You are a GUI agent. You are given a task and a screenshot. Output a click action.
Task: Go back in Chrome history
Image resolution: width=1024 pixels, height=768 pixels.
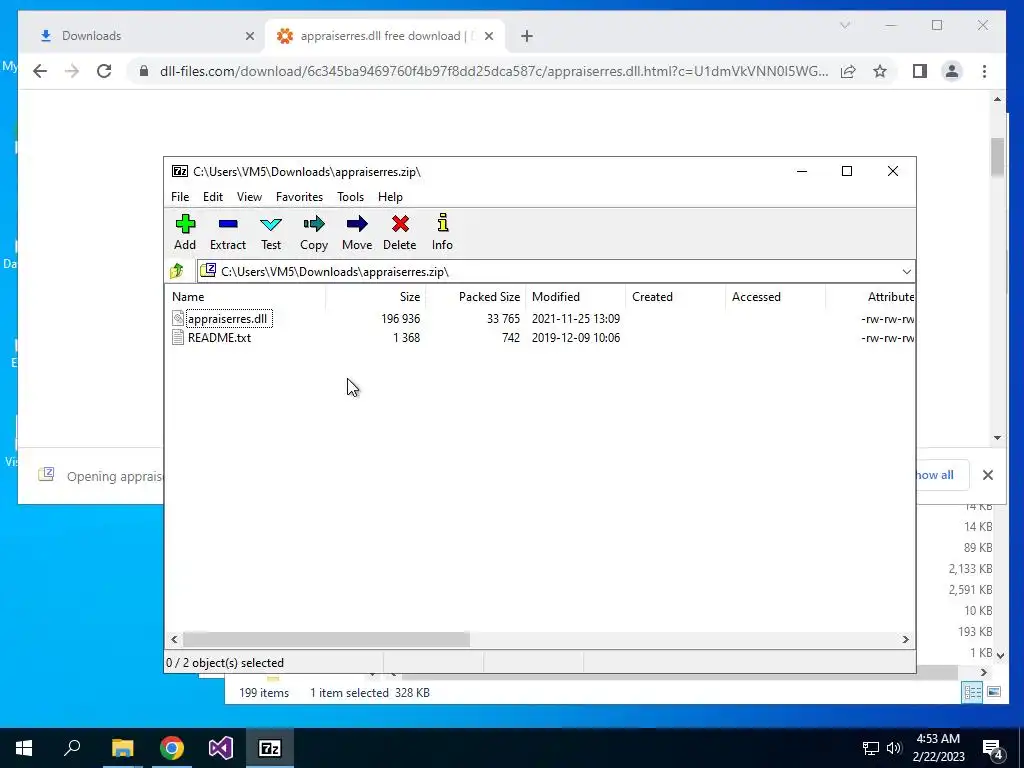tap(40, 71)
